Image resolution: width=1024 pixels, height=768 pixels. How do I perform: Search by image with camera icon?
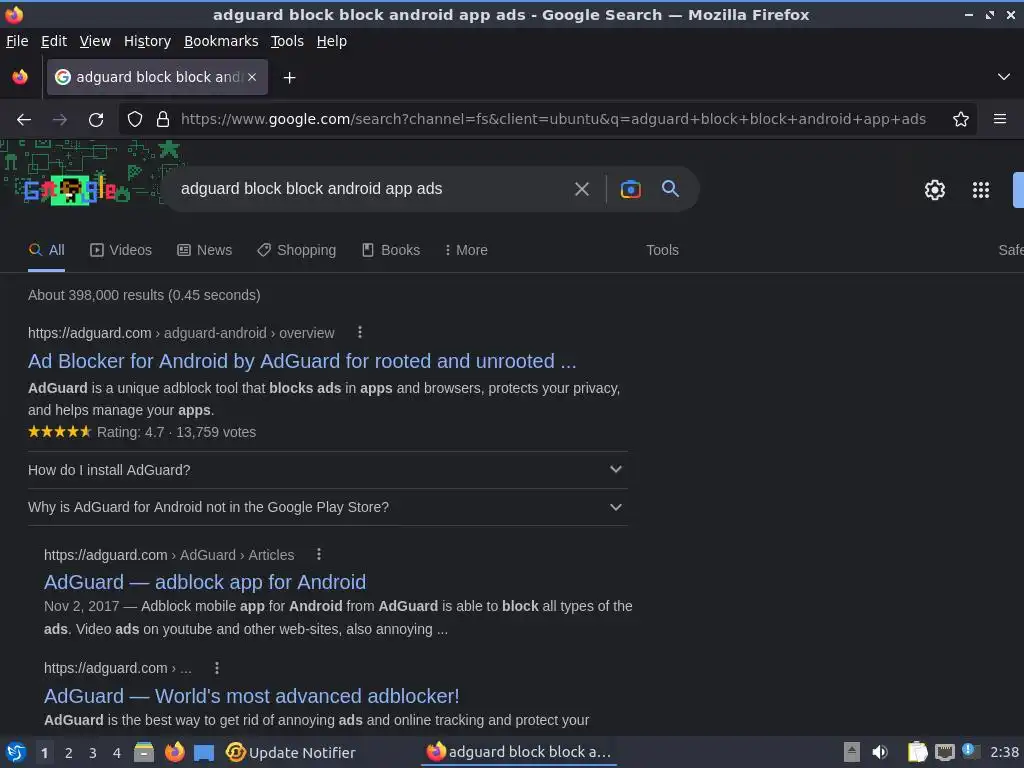pyautogui.click(x=630, y=189)
